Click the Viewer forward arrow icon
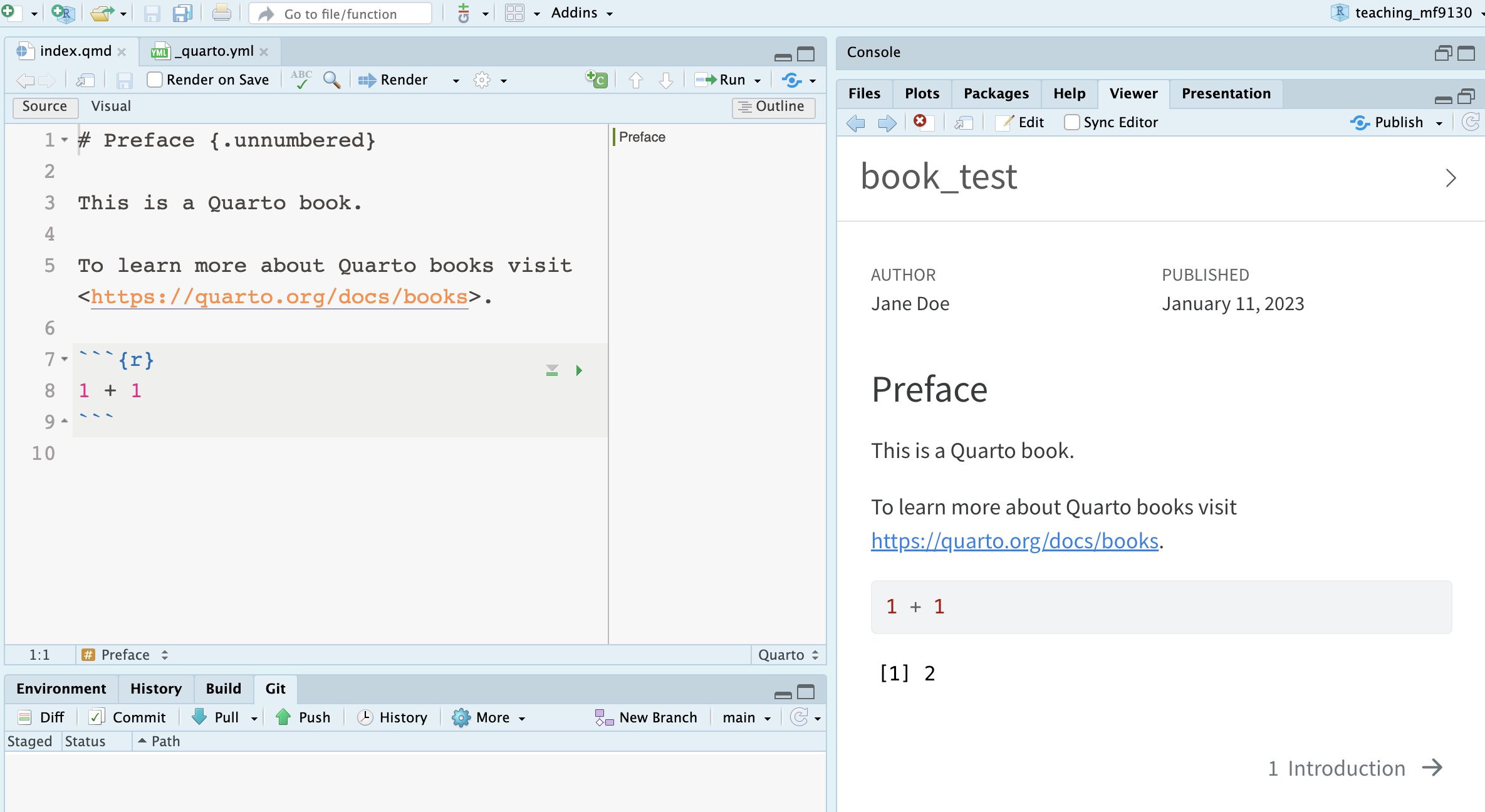This screenshot has height=812, width=1485. 887,123
